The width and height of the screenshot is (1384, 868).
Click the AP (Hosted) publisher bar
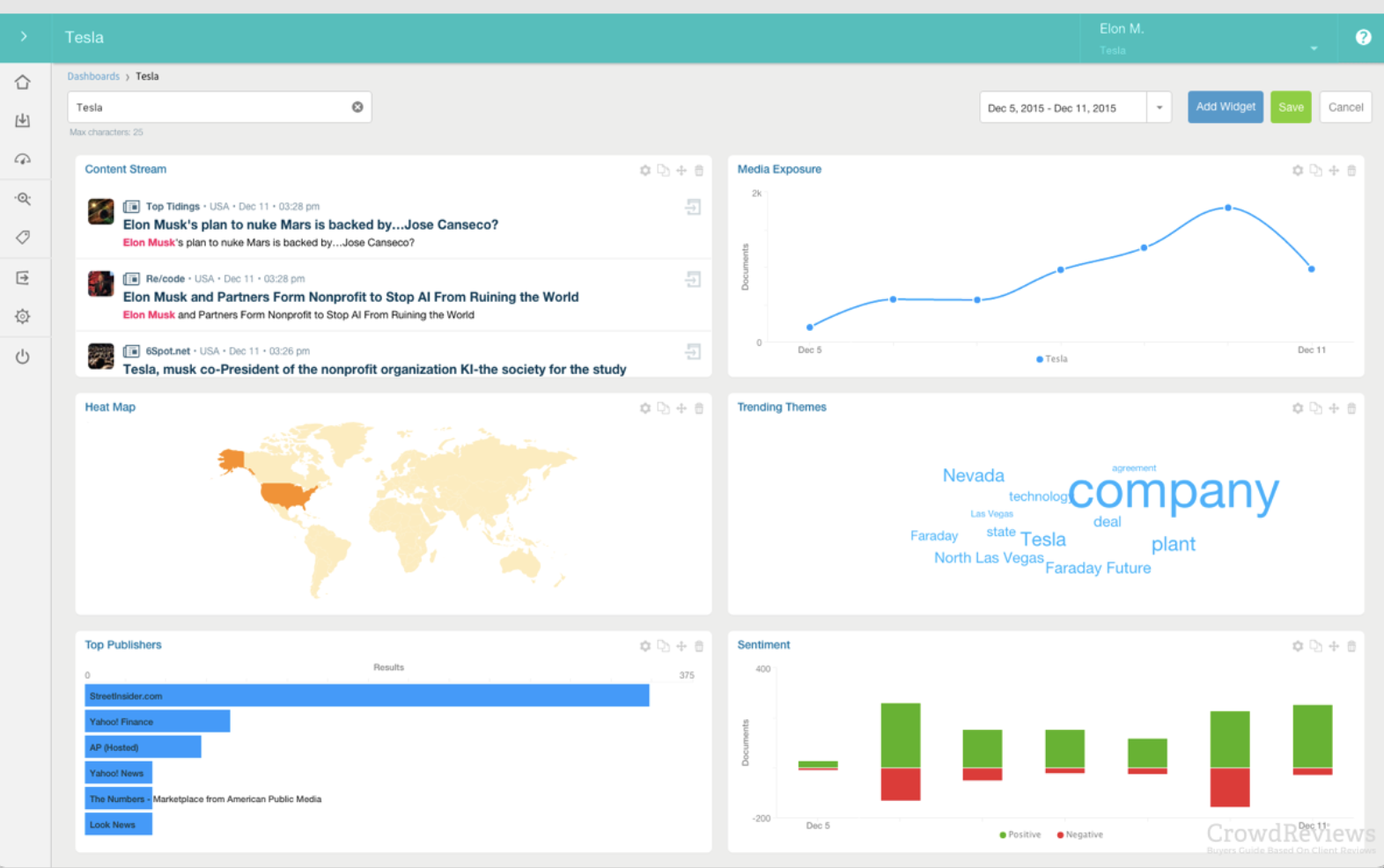coord(144,747)
